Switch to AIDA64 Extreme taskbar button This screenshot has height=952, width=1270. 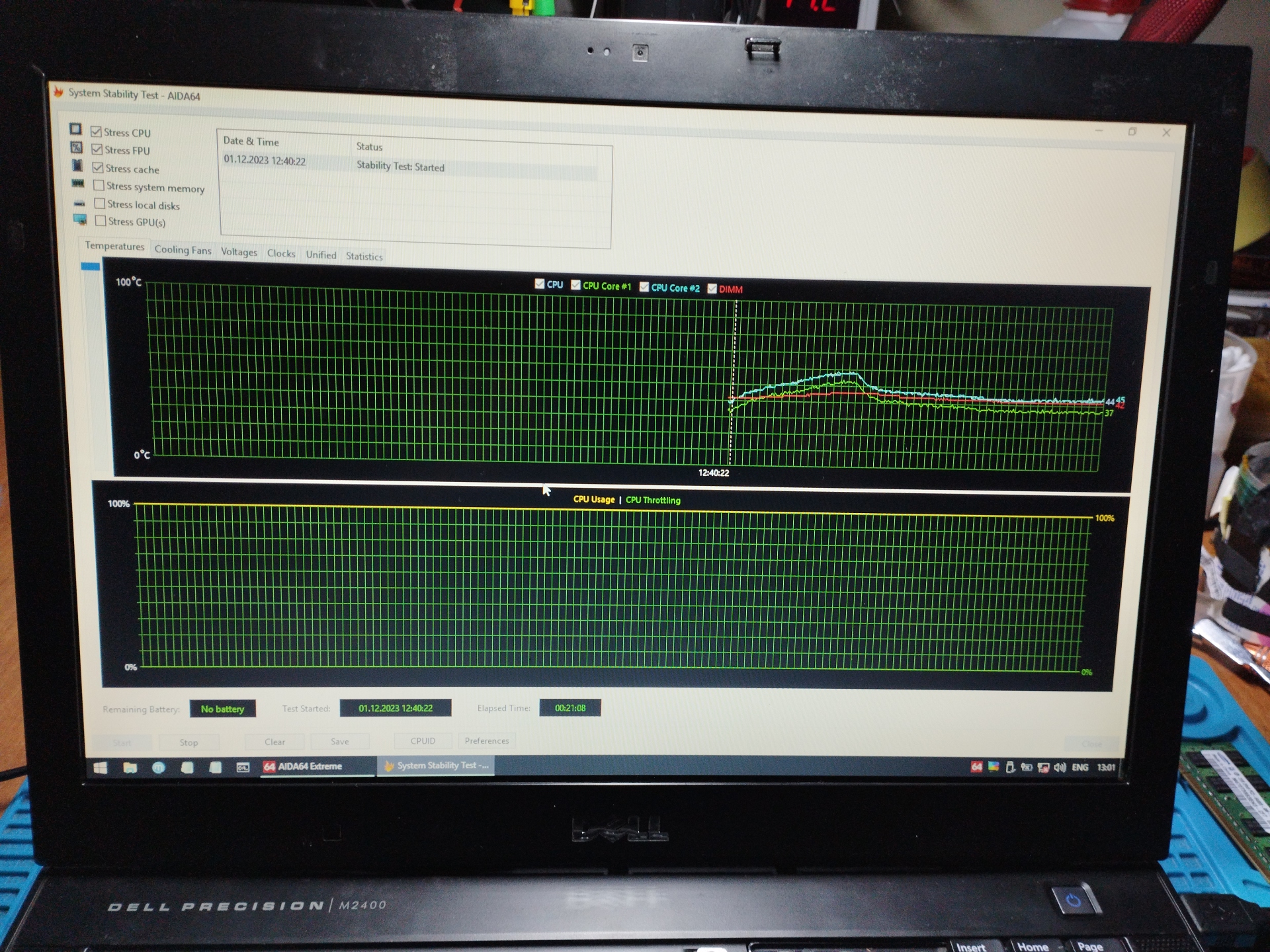[318, 766]
